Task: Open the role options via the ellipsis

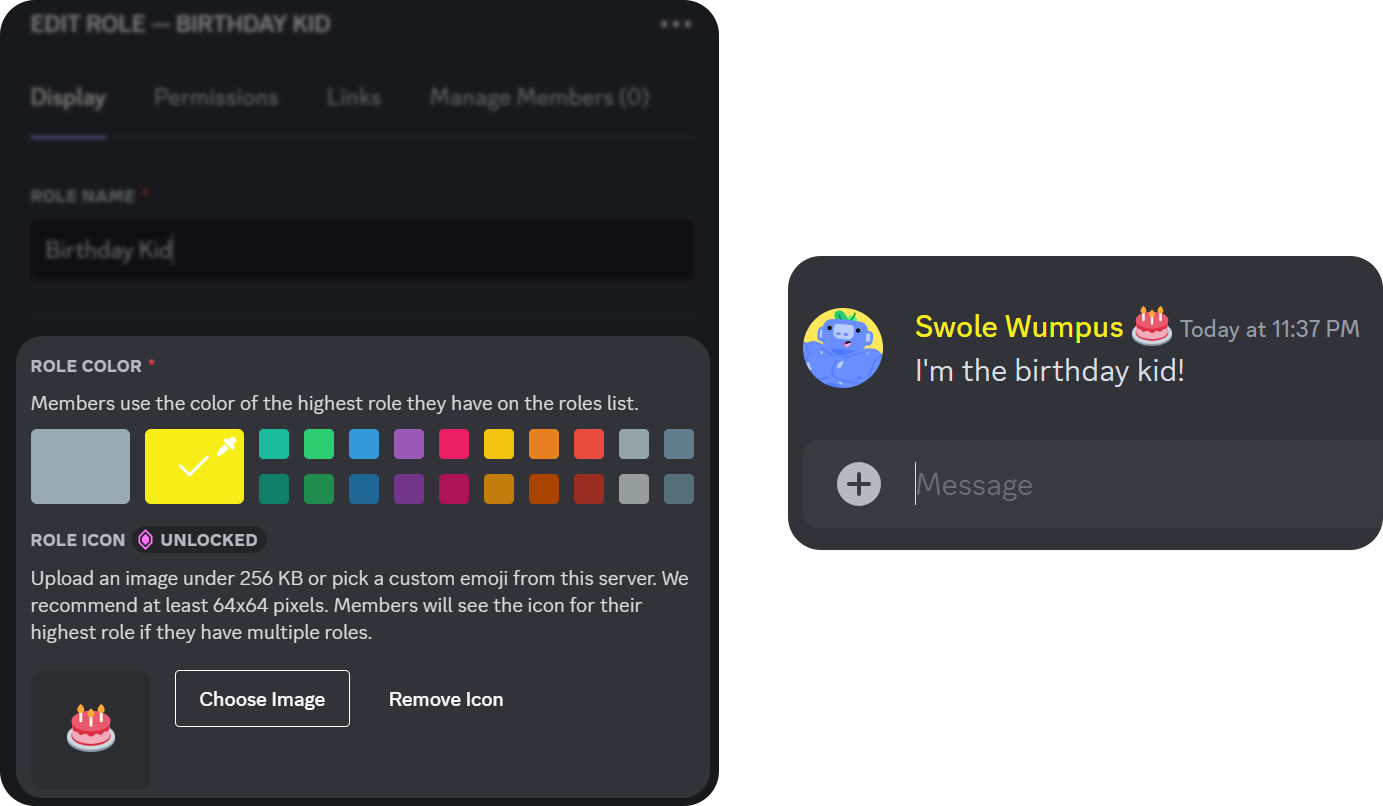Action: click(675, 22)
